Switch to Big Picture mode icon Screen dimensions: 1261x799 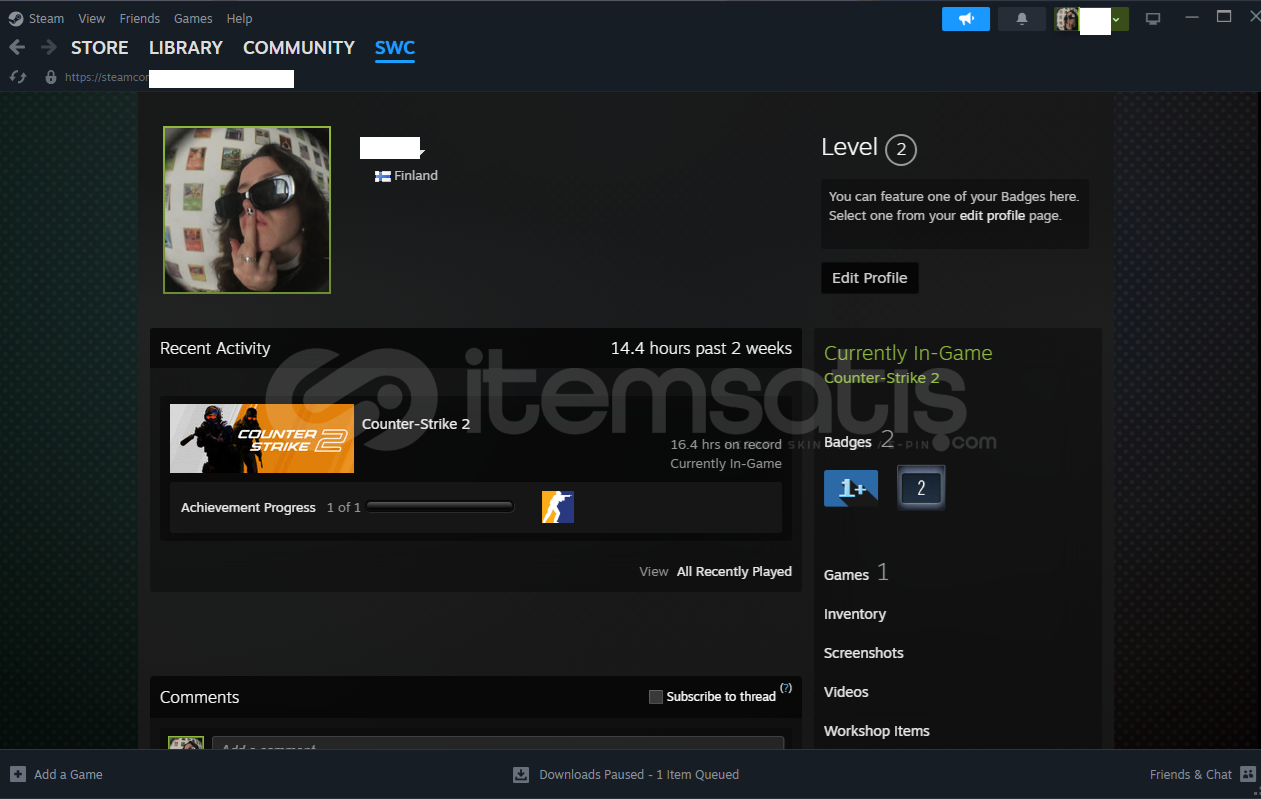[x=1153, y=19]
